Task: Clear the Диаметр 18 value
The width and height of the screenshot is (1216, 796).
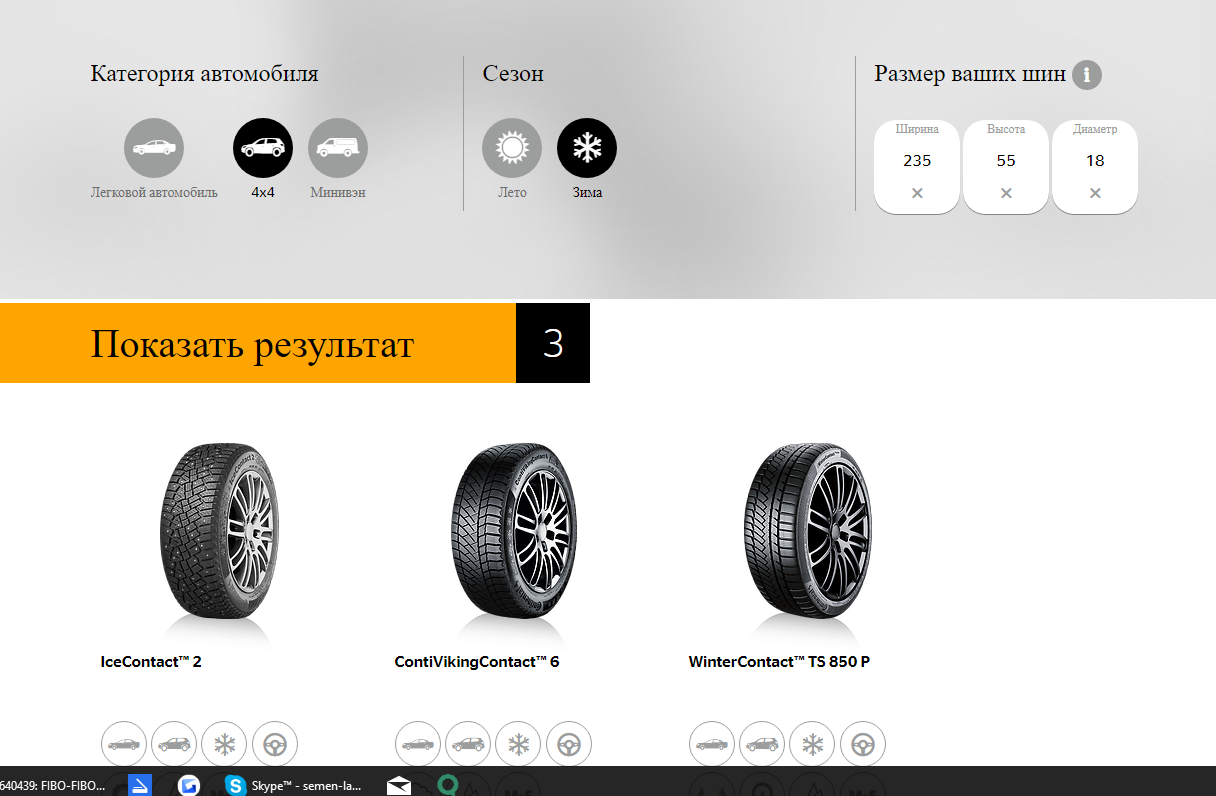Action: coord(1095,193)
